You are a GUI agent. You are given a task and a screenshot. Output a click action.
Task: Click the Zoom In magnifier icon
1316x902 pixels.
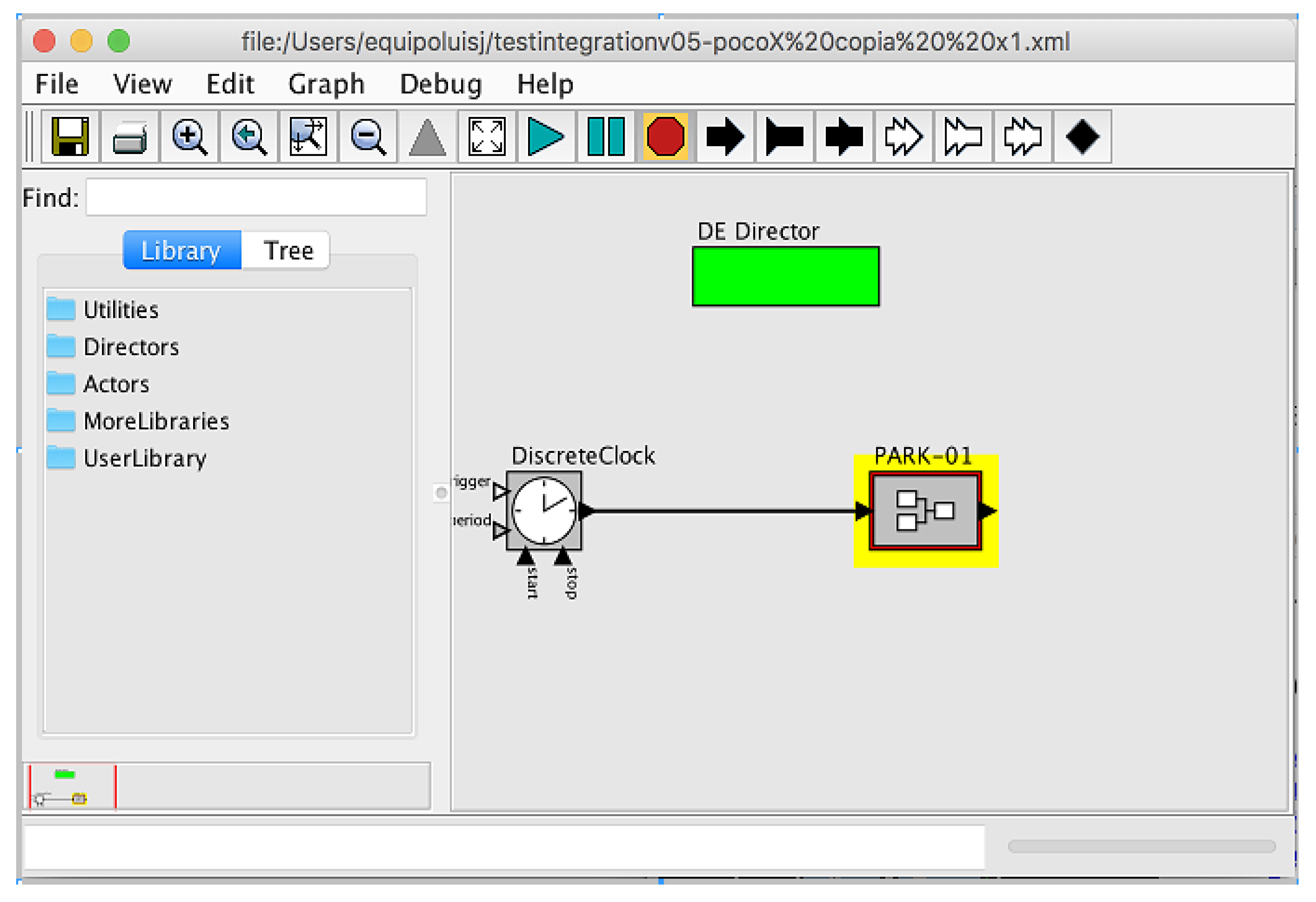pyautogui.click(x=189, y=136)
